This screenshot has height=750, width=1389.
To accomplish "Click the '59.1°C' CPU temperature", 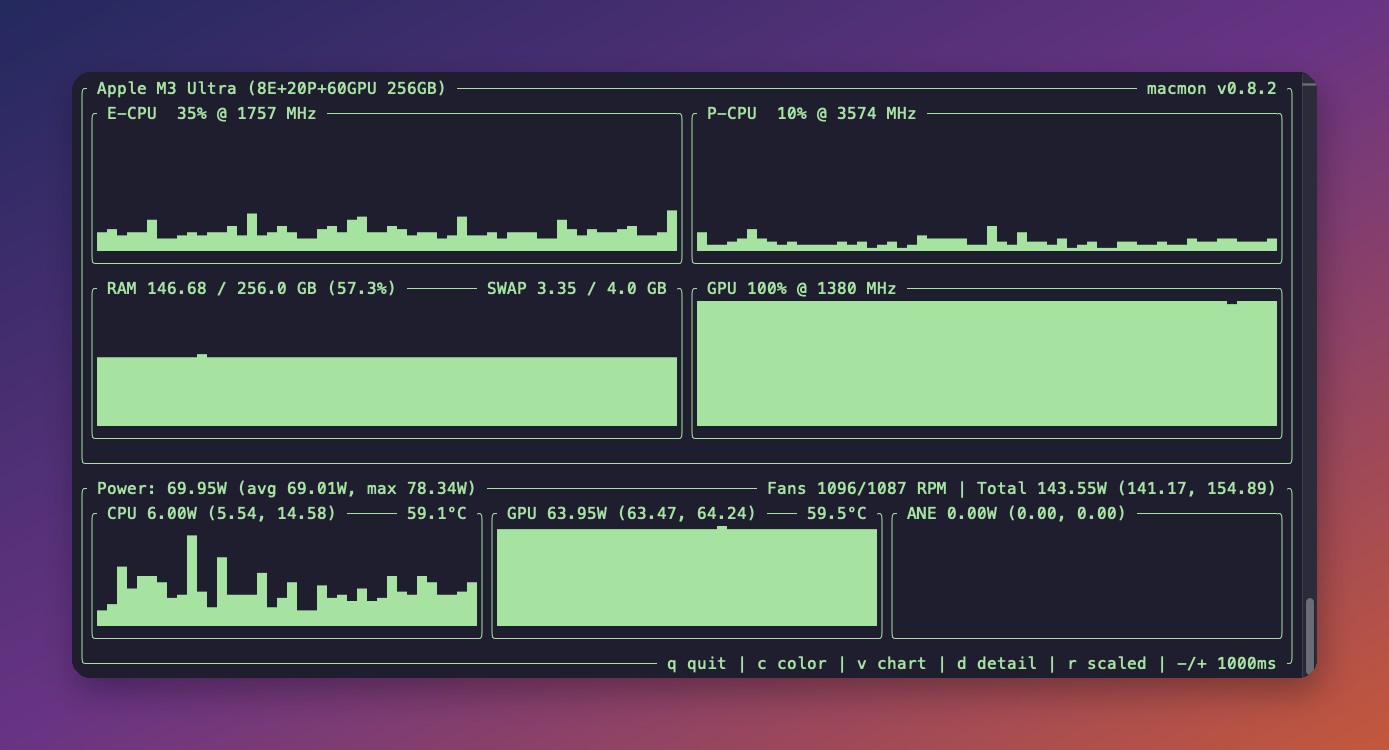I will (x=437, y=513).
